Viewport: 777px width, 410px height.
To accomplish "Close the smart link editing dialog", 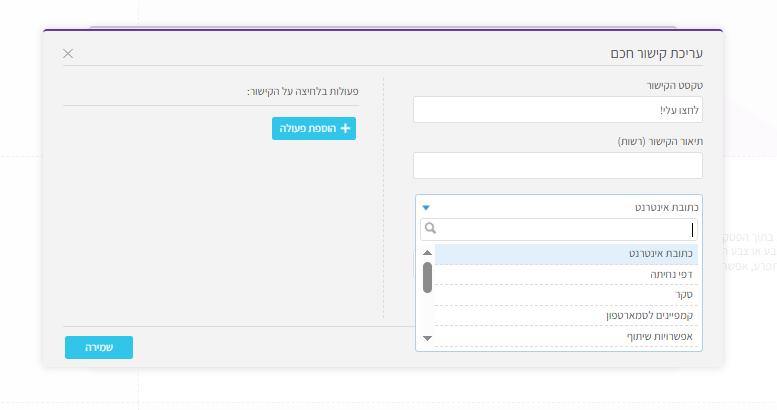I will 68,53.
